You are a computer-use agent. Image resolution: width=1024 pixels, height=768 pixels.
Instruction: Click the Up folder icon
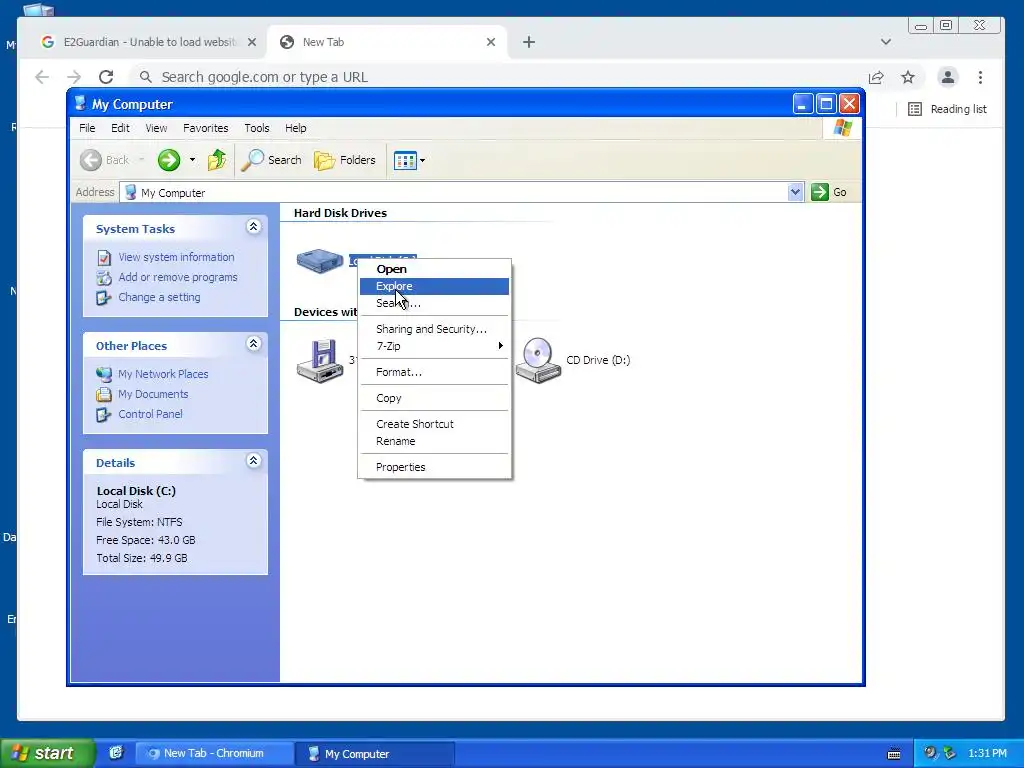coord(217,160)
